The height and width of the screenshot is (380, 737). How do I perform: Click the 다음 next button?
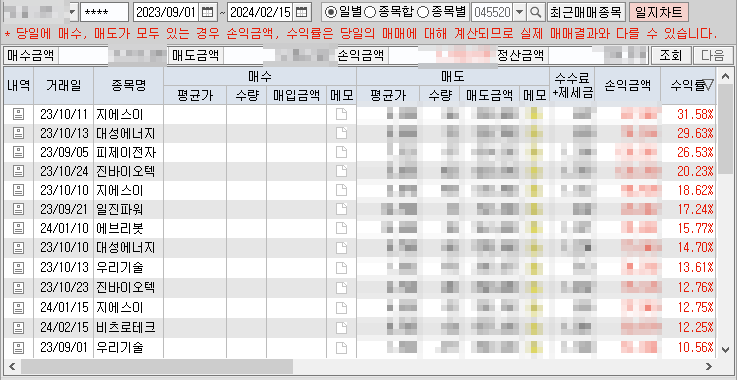[713, 56]
